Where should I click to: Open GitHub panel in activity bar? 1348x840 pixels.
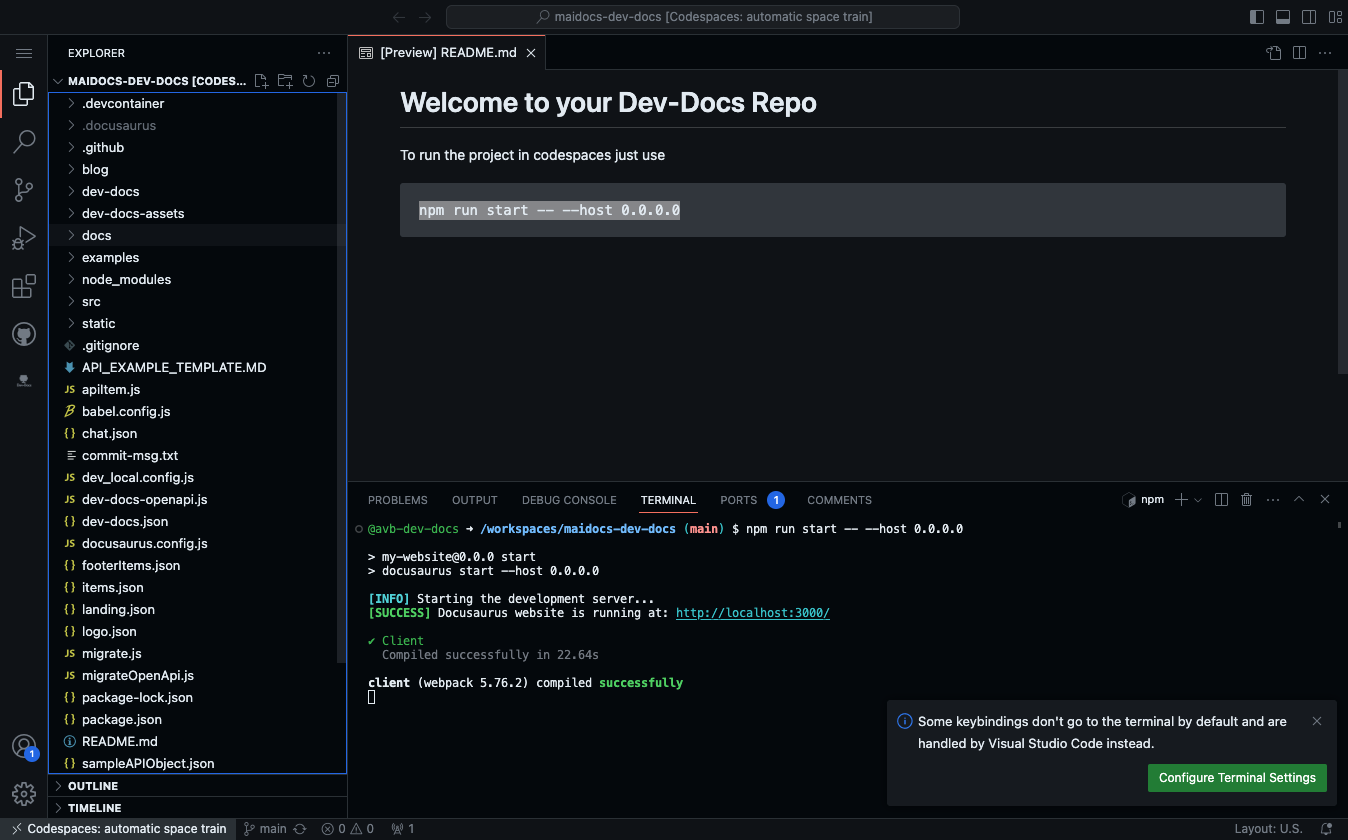tap(24, 334)
